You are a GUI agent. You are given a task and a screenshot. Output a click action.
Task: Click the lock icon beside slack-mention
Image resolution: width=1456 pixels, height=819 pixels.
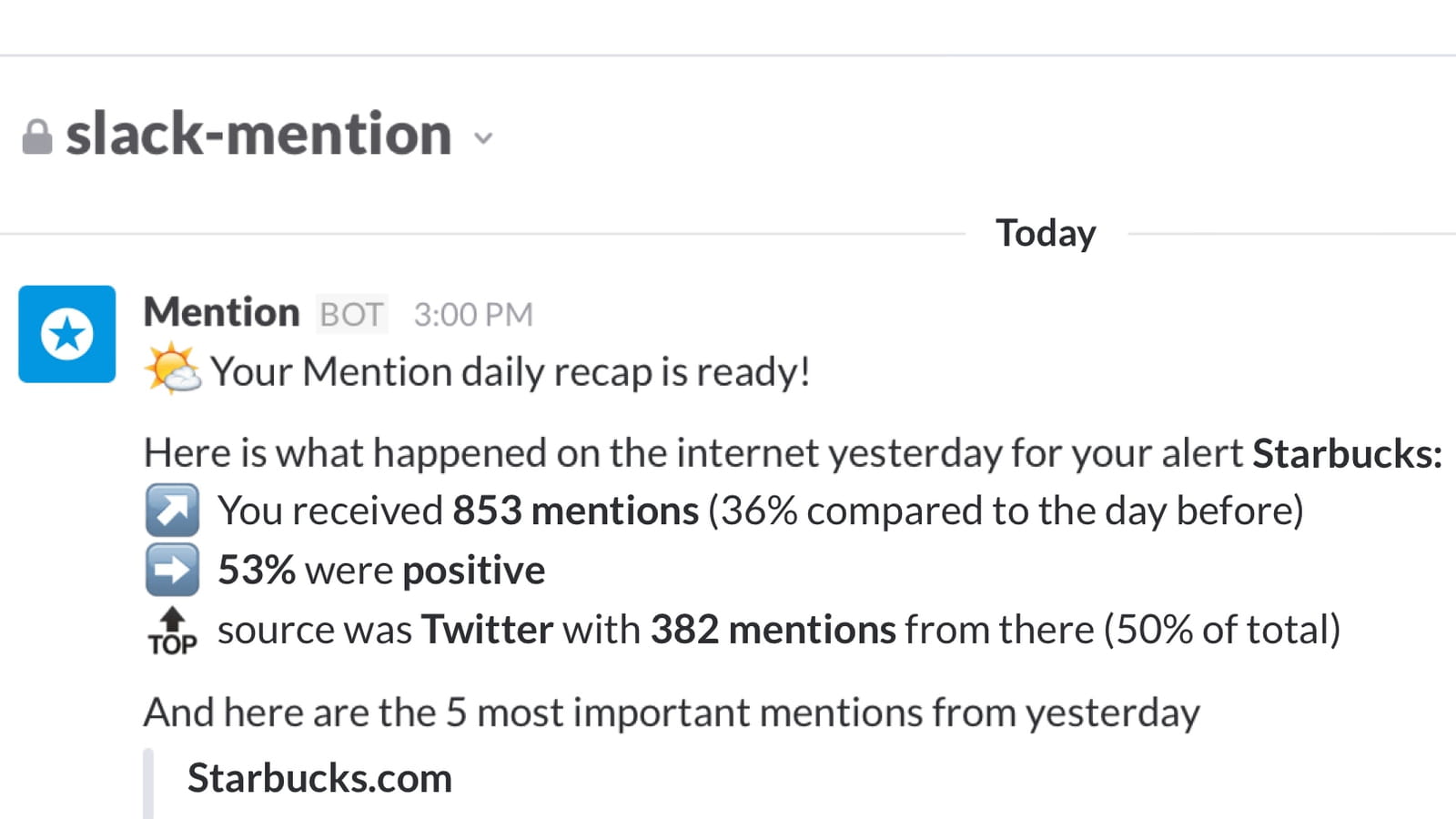click(x=37, y=137)
